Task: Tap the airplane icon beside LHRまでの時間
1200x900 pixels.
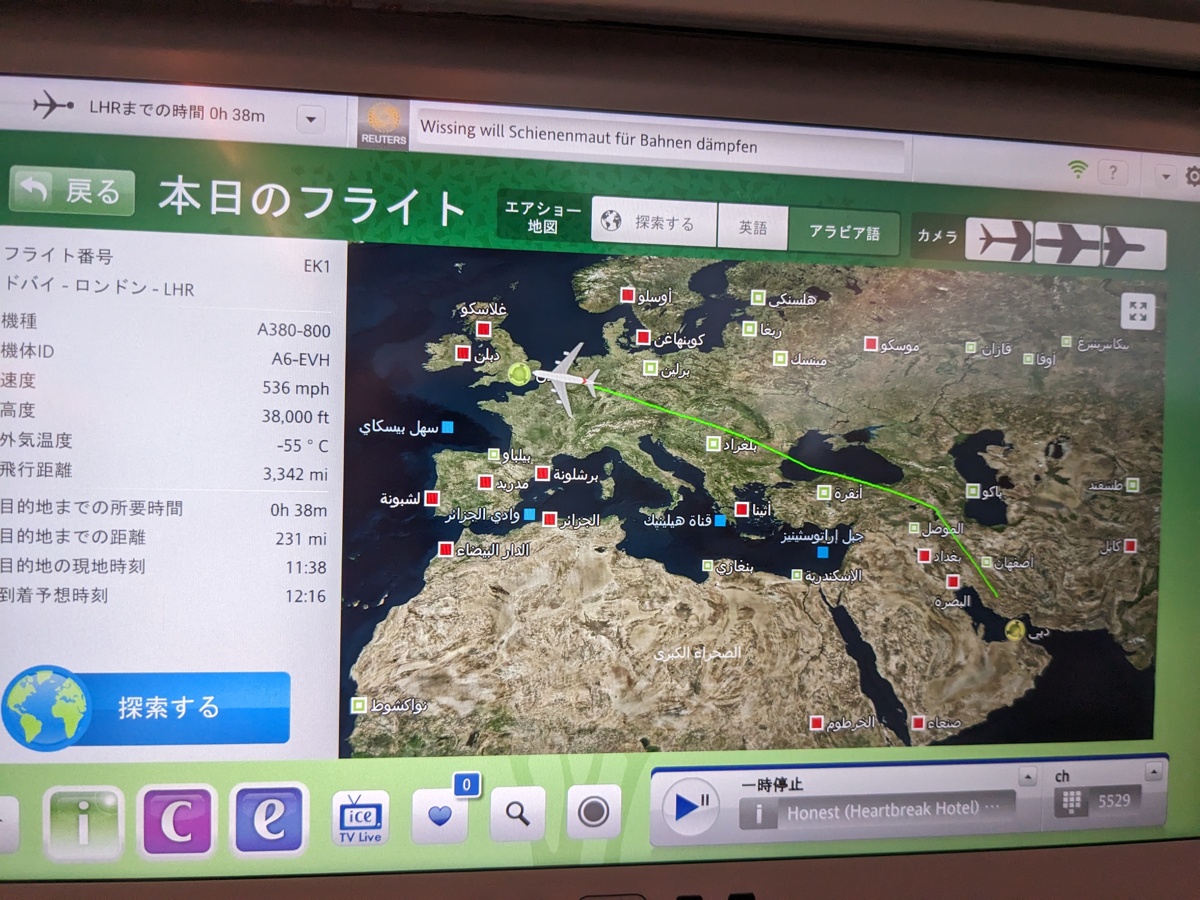Action: 52,105
